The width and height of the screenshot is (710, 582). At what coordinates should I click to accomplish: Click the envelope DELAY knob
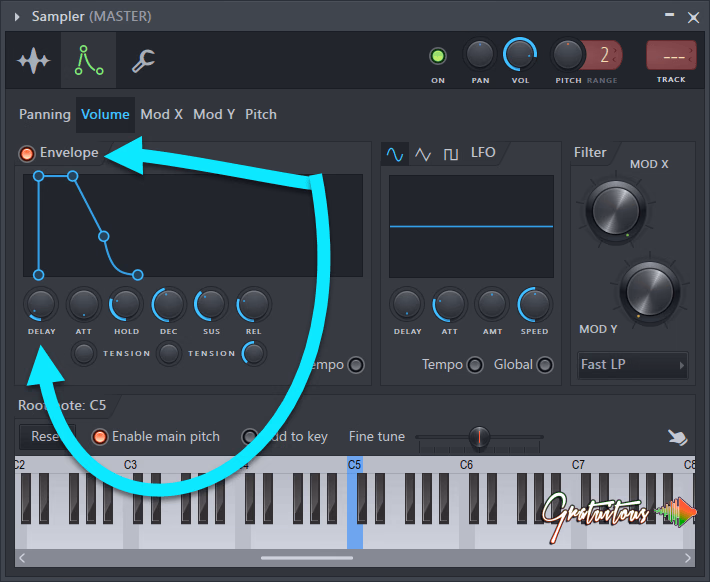coord(41,303)
